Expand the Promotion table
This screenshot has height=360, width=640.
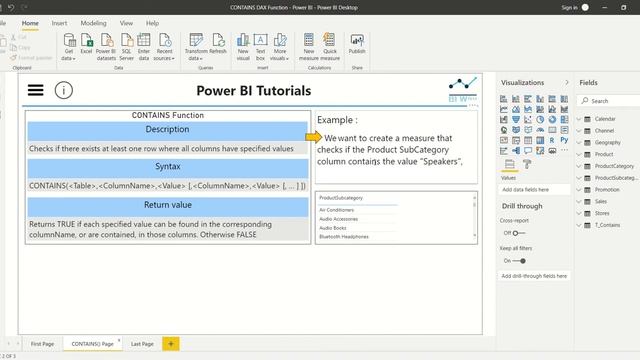click(x=579, y=190)
